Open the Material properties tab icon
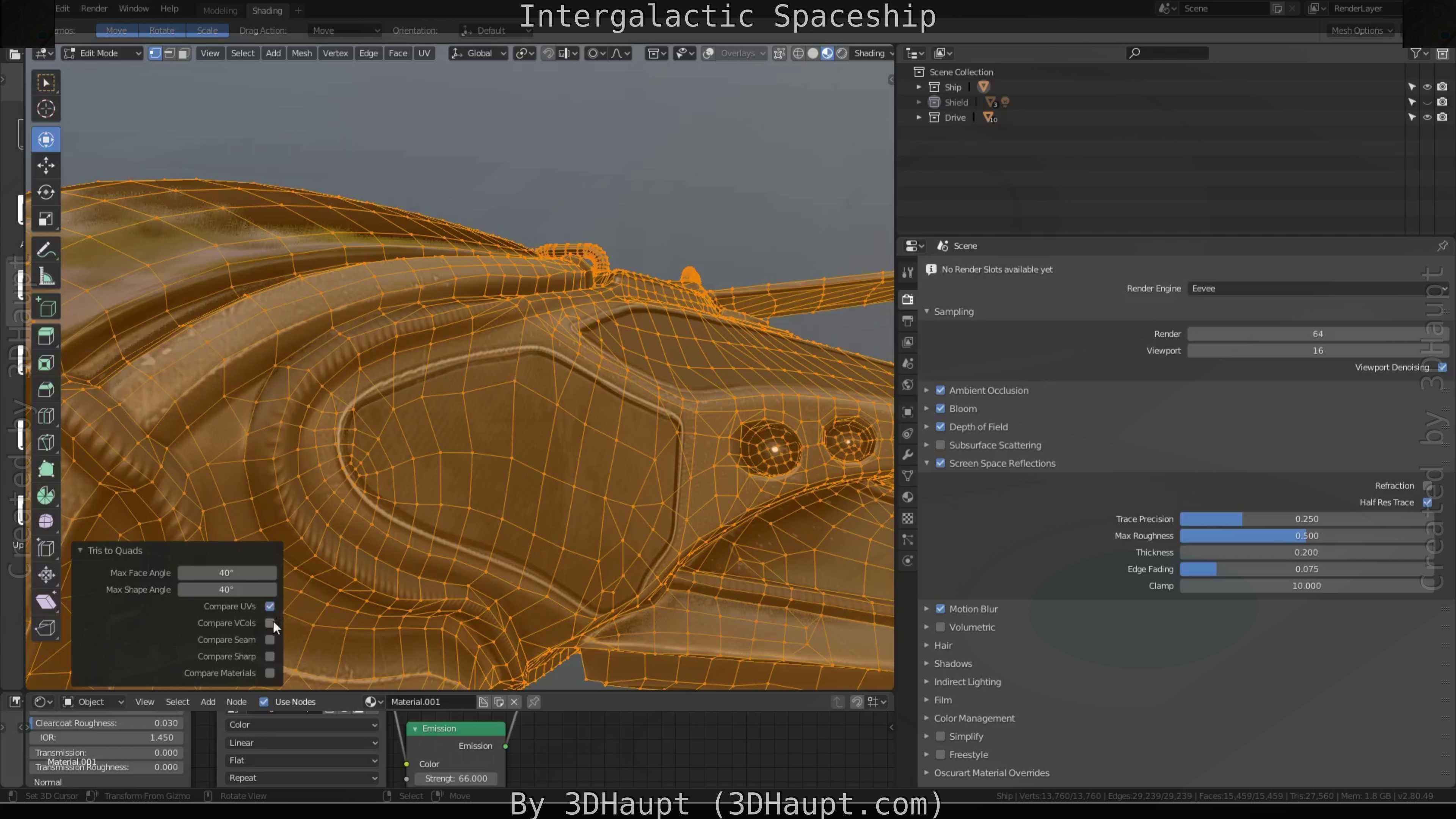This screenshot has width=1456, height=819. pos(908,497)
